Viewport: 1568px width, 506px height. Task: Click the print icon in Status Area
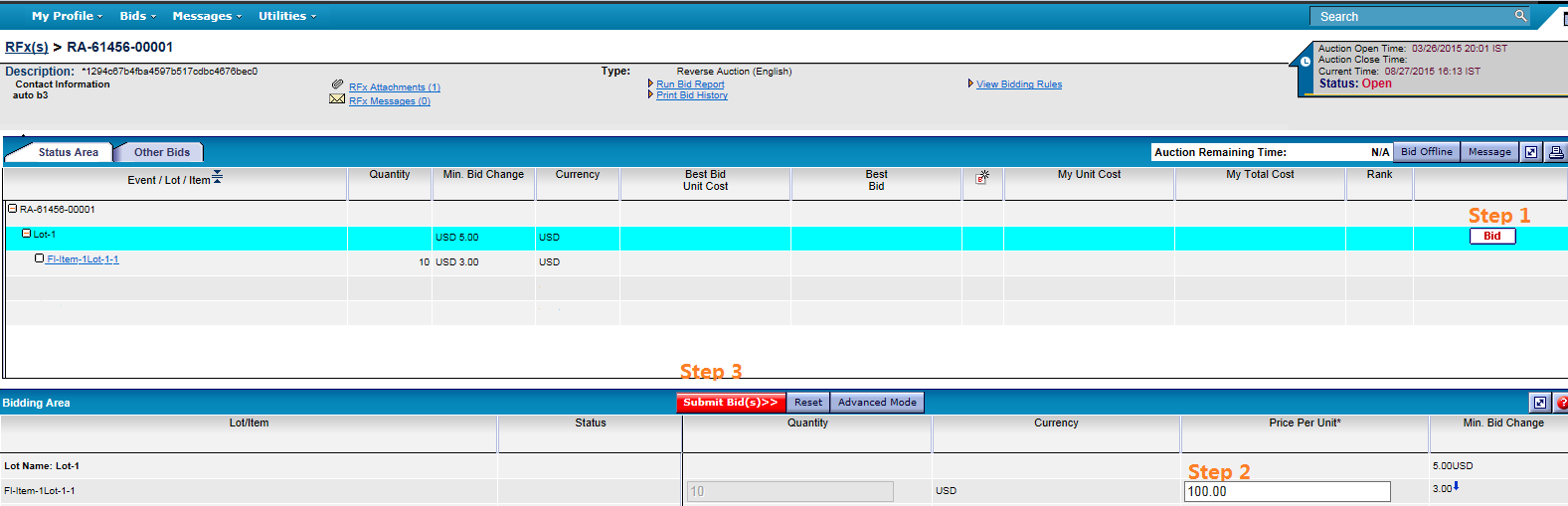(1556, 152)
